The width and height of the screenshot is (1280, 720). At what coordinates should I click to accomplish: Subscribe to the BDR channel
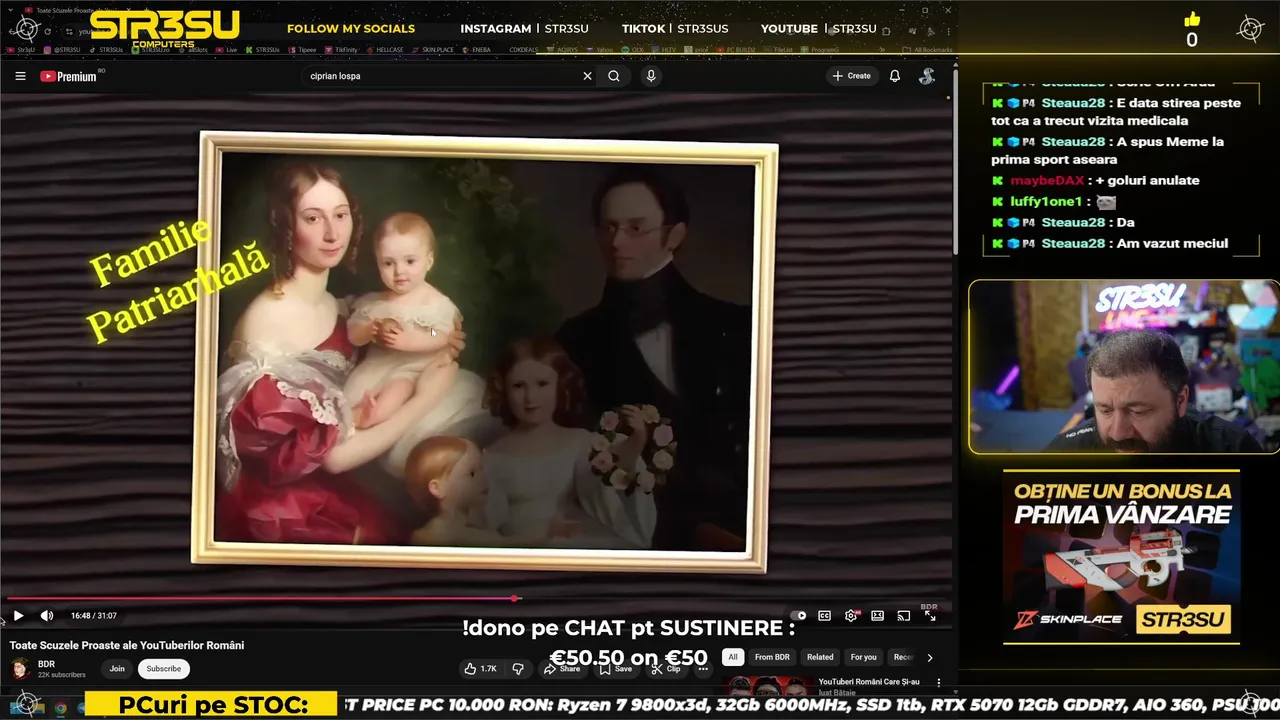(164, 669)
